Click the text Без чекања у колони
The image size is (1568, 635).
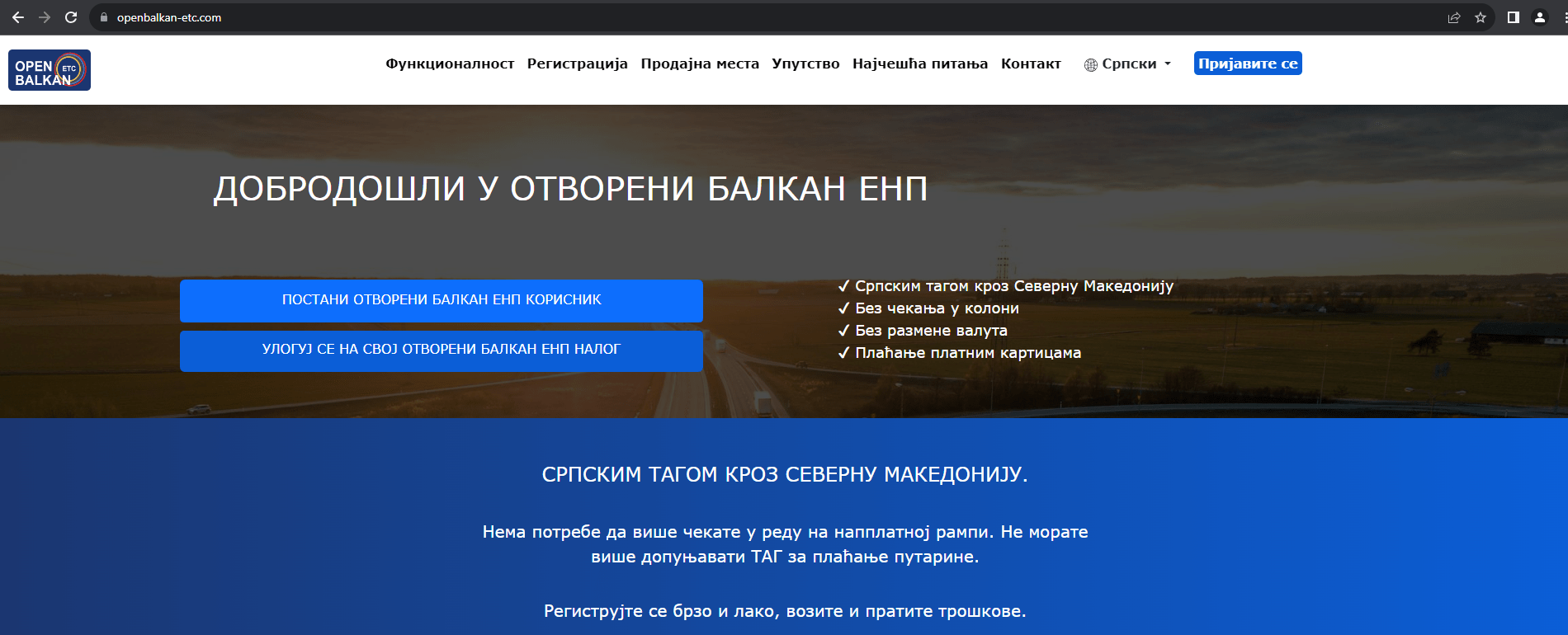(x=937, y=308)
